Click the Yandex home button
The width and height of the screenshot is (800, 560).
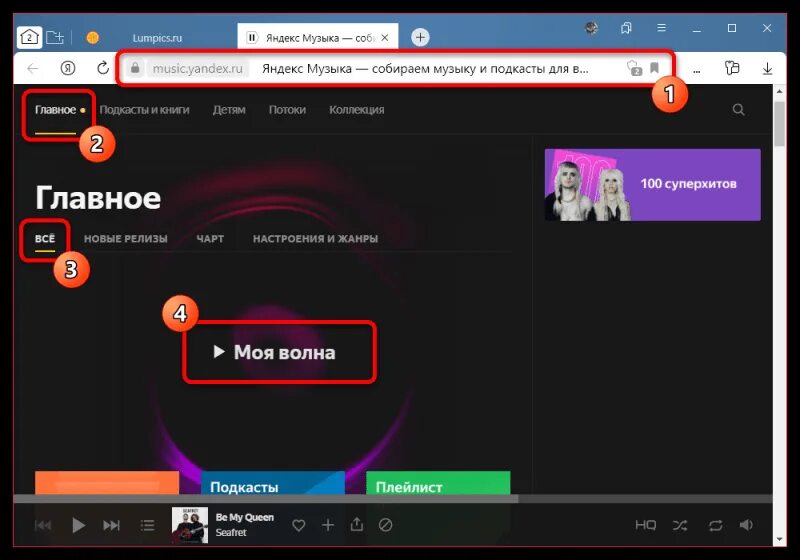tap(68, 68)
